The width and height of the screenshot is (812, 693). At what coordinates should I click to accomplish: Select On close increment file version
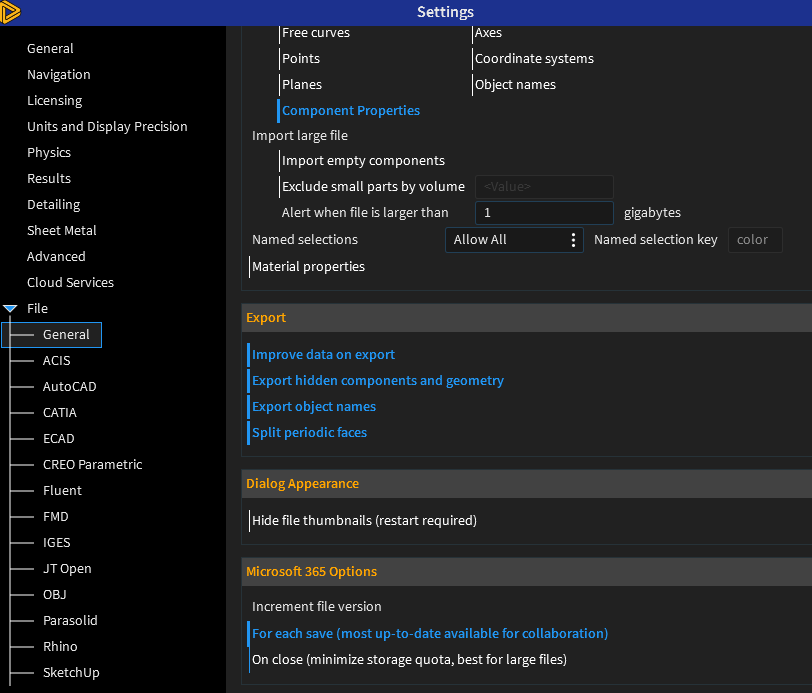409,660
